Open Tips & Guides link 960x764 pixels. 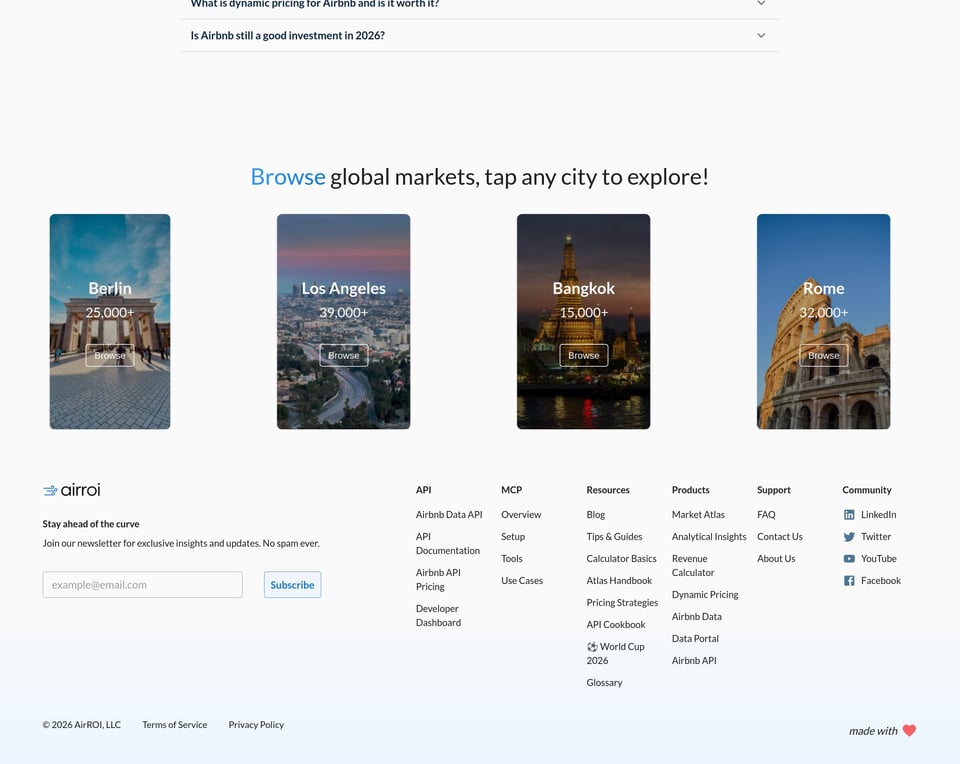[614, 537]
